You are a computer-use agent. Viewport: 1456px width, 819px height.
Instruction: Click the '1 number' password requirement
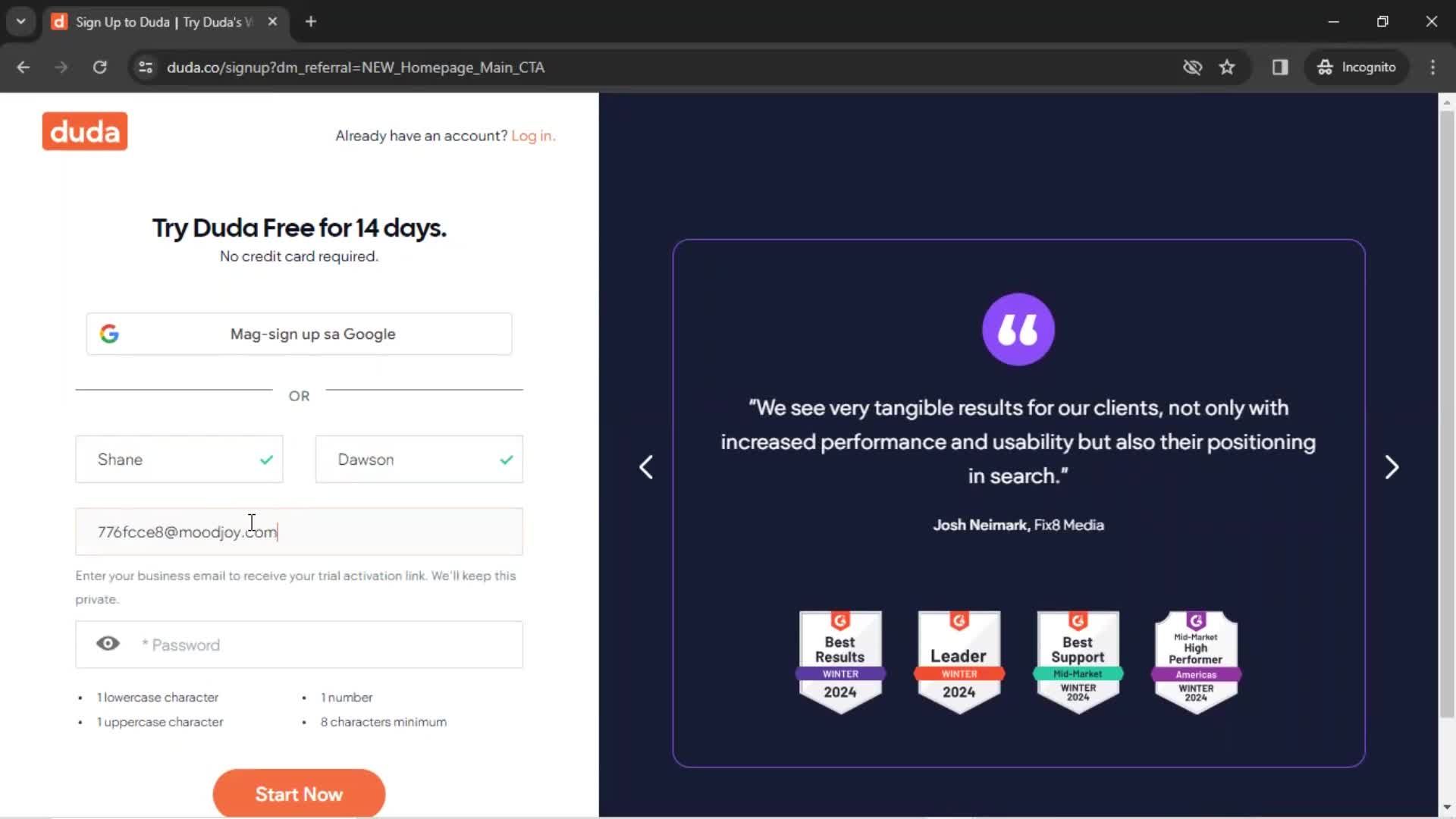(x=347, y=697)
